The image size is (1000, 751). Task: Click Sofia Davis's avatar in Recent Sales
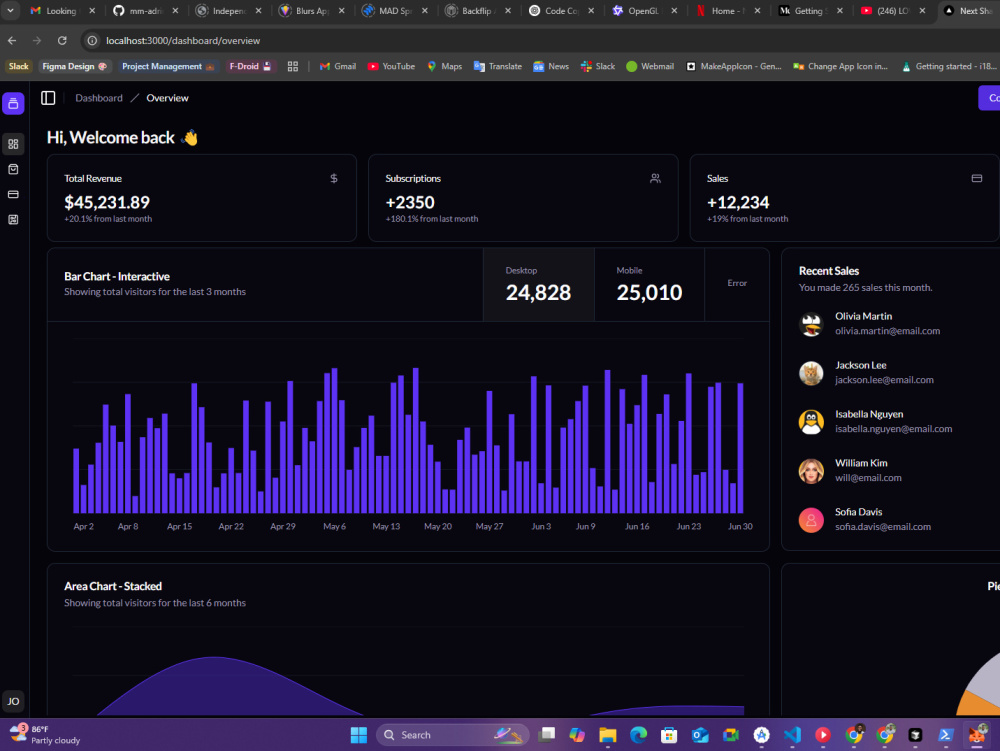pos(811,520)
